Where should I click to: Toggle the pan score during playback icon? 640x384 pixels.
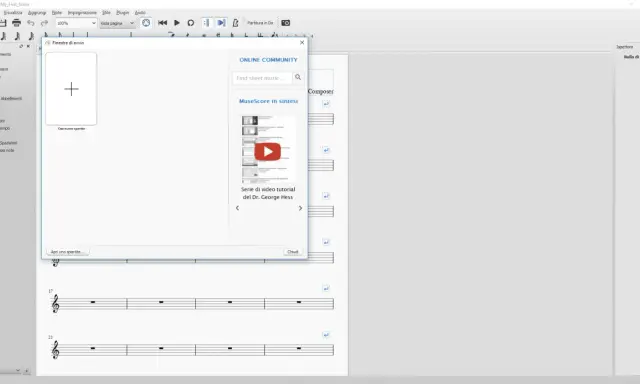click(x=221, y=23)
